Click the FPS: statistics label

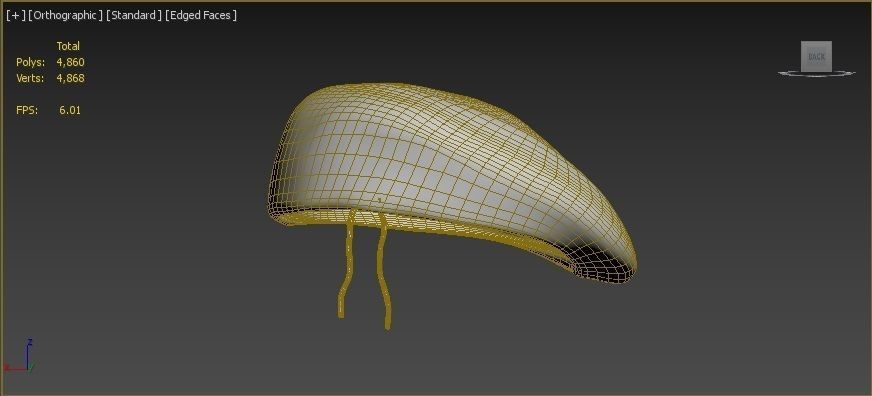27,110
